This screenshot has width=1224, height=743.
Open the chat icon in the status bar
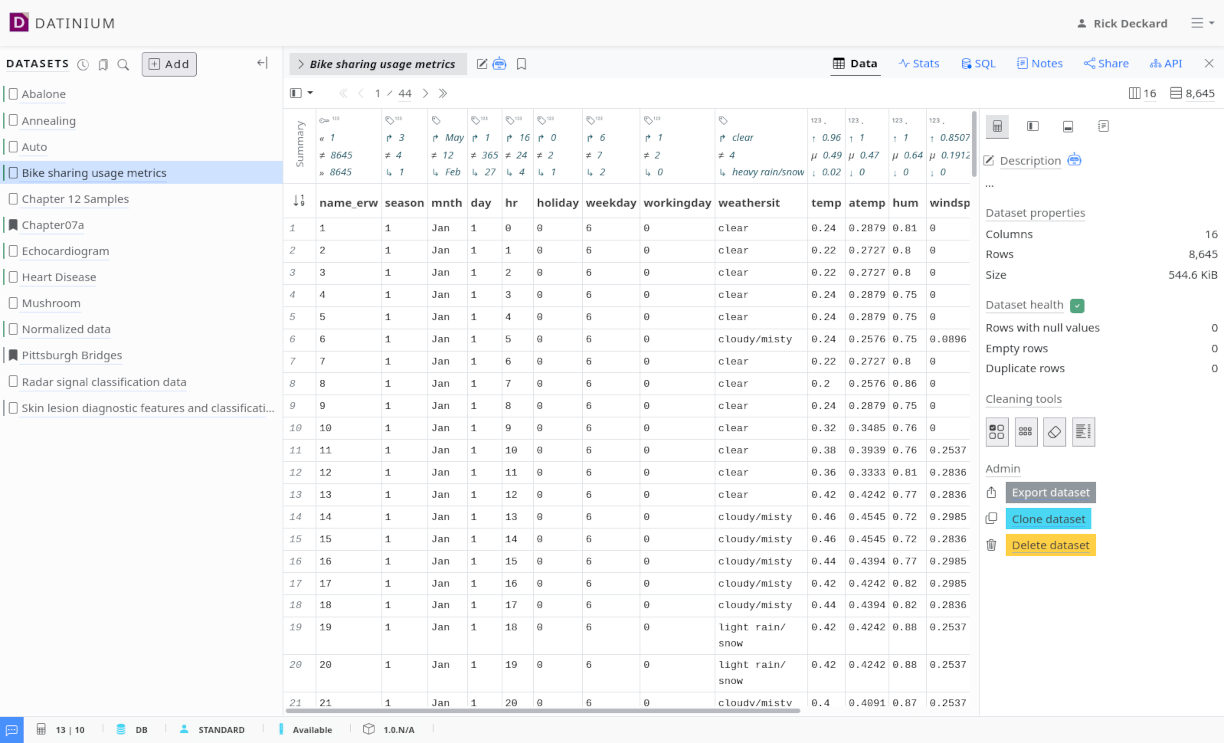click(12, 730)
